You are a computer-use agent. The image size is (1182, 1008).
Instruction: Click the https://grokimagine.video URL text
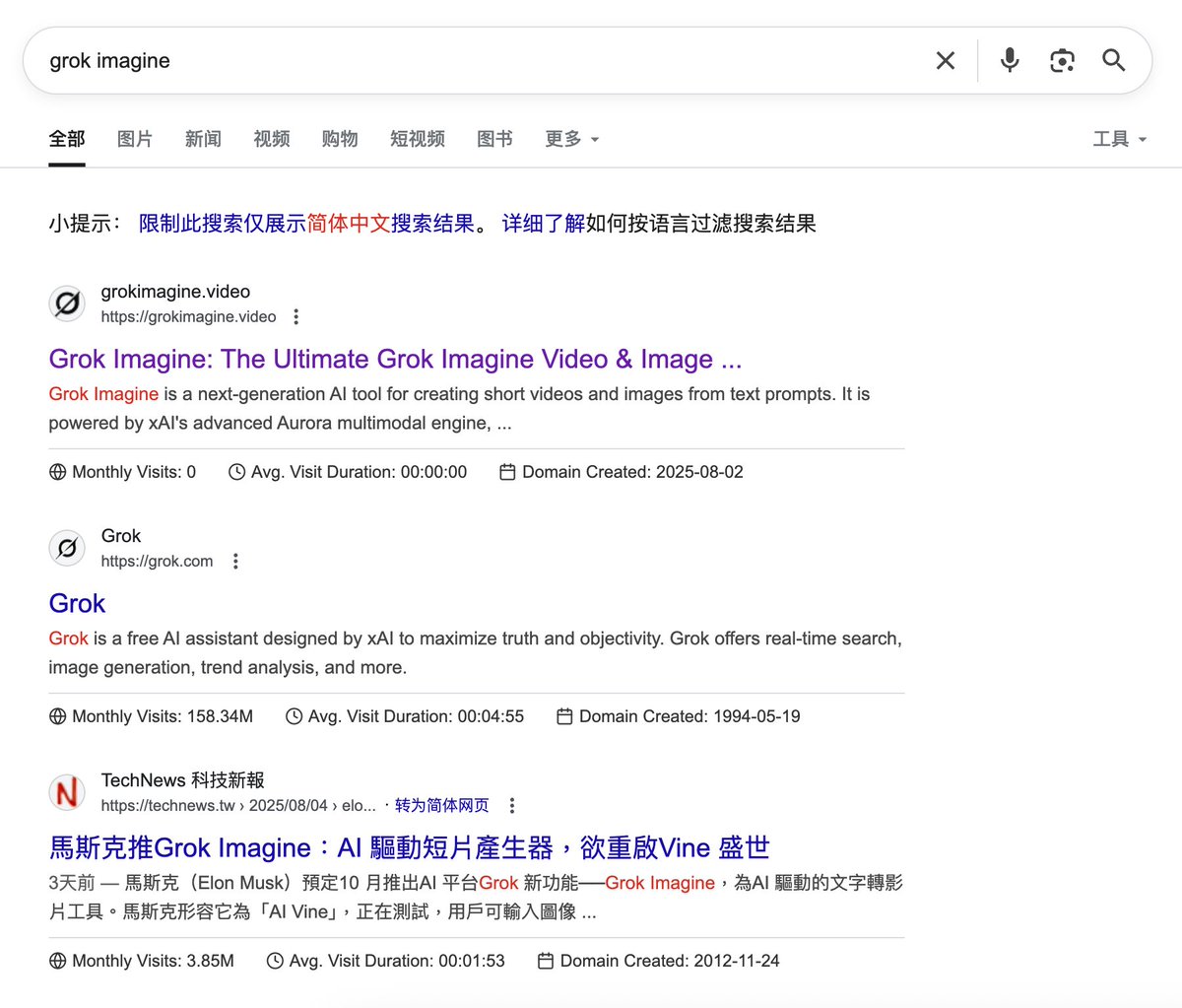[188, 316]
